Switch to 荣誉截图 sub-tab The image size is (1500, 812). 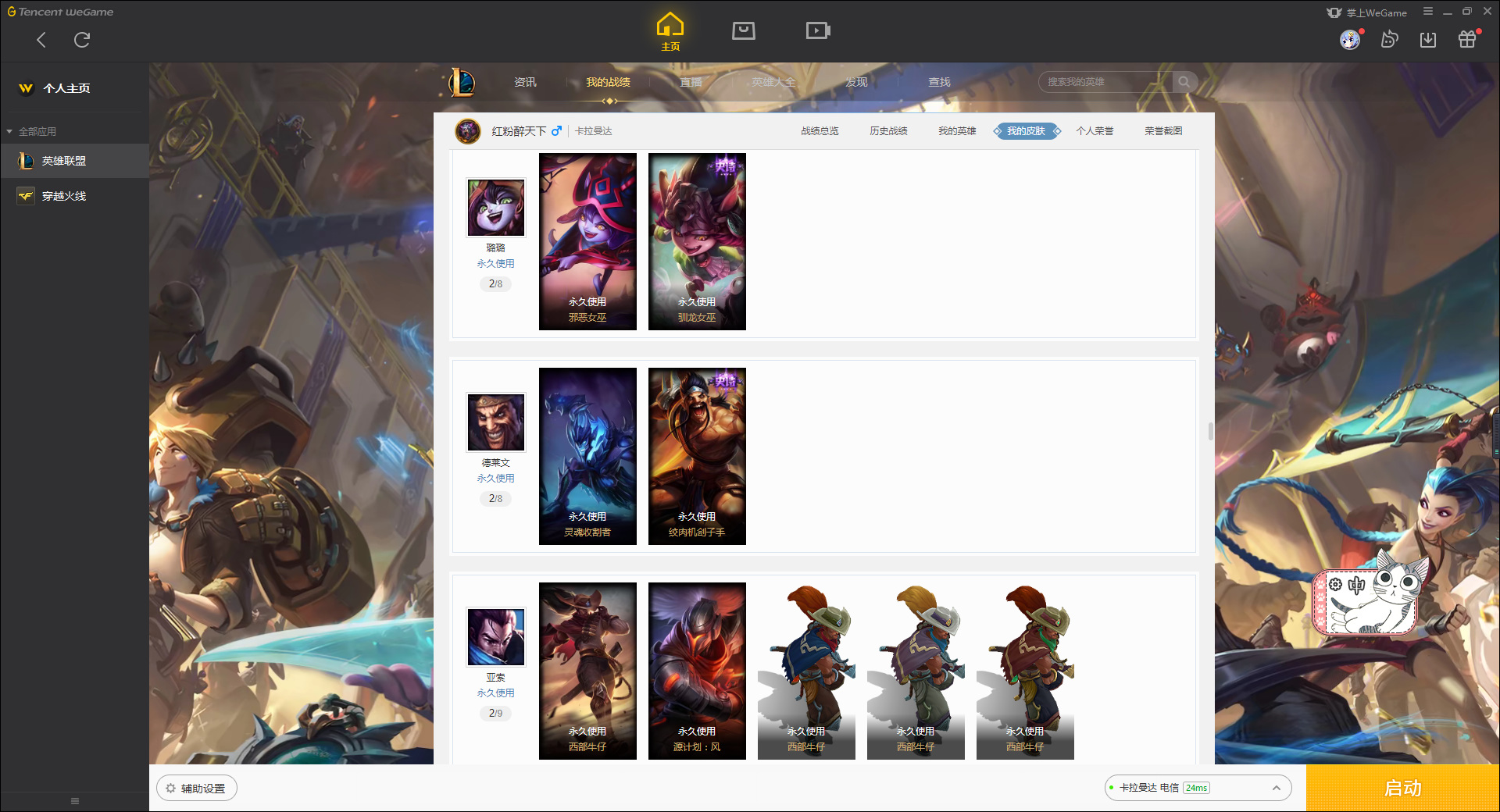[x=1163, y=131]
